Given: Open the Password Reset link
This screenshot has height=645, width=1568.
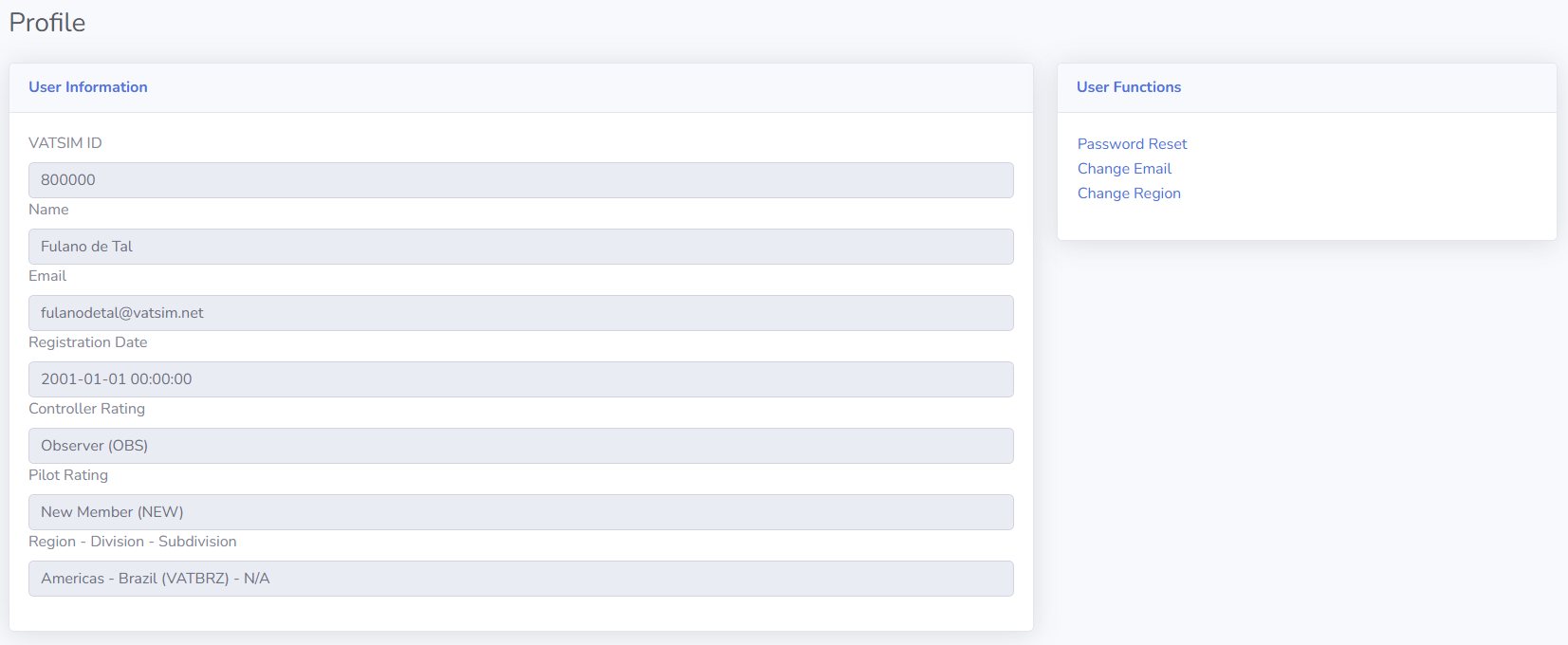Looking at the screenshot, I should pos(1132,144).
